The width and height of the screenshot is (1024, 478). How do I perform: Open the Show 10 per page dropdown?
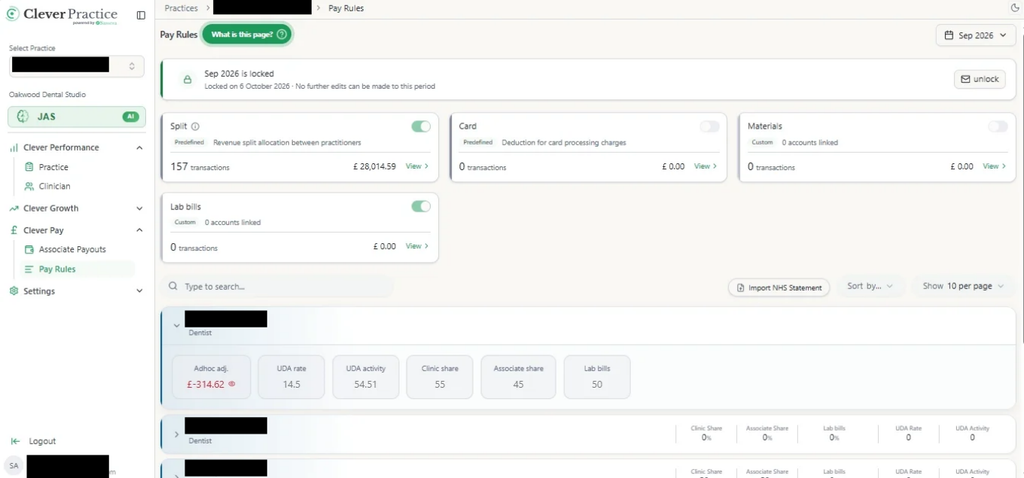(963, 286)
